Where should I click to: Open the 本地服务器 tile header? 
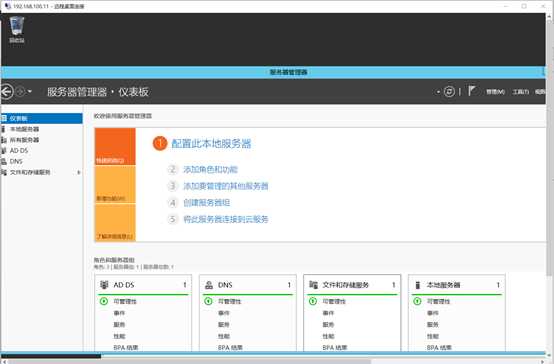click(x=457, y=285)
